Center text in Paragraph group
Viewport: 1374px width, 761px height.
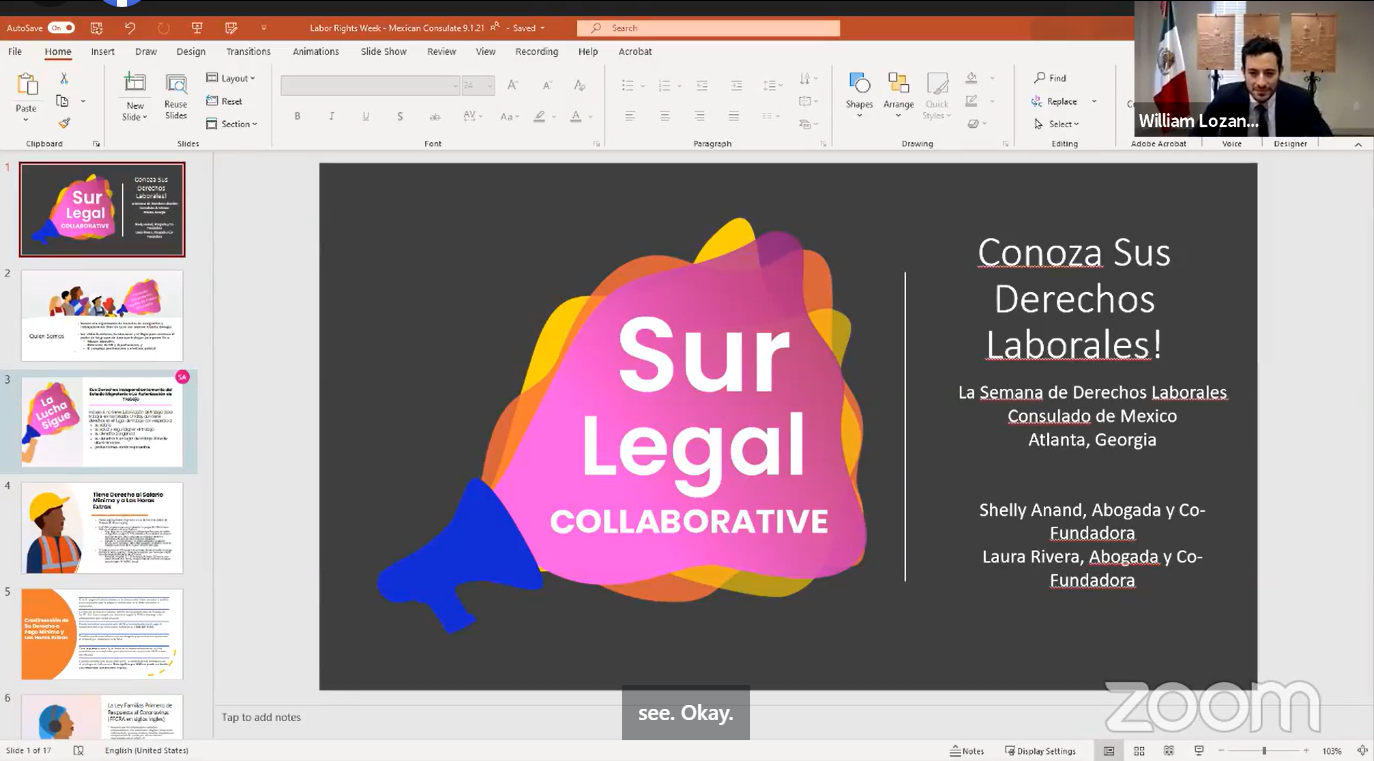(665, 117)
